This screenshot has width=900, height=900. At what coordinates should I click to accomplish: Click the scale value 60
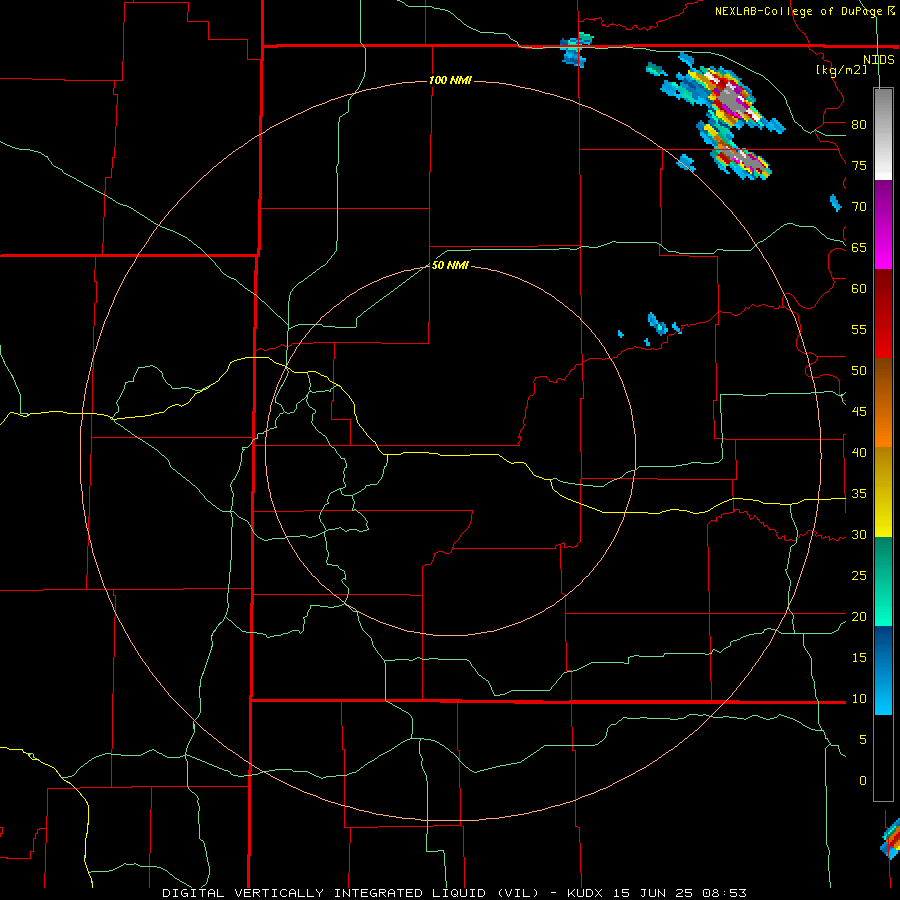coord(859,289)
